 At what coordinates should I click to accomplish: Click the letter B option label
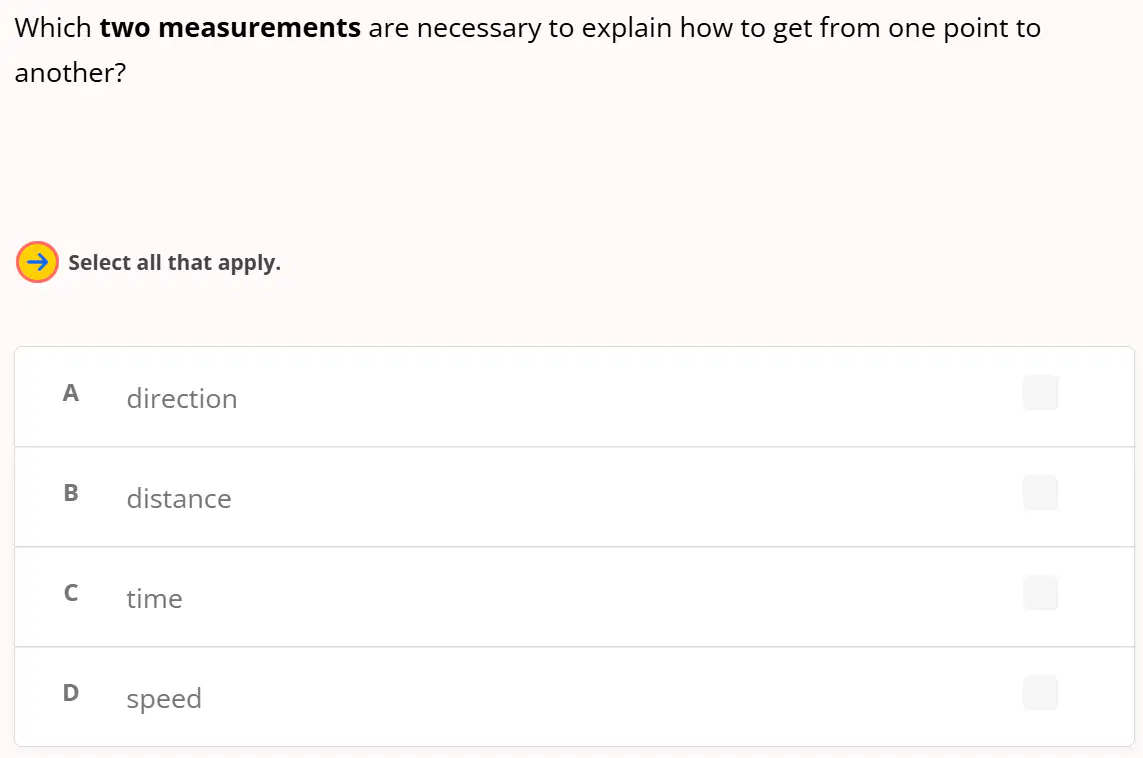pyautogui.click(x=71, y=493)
